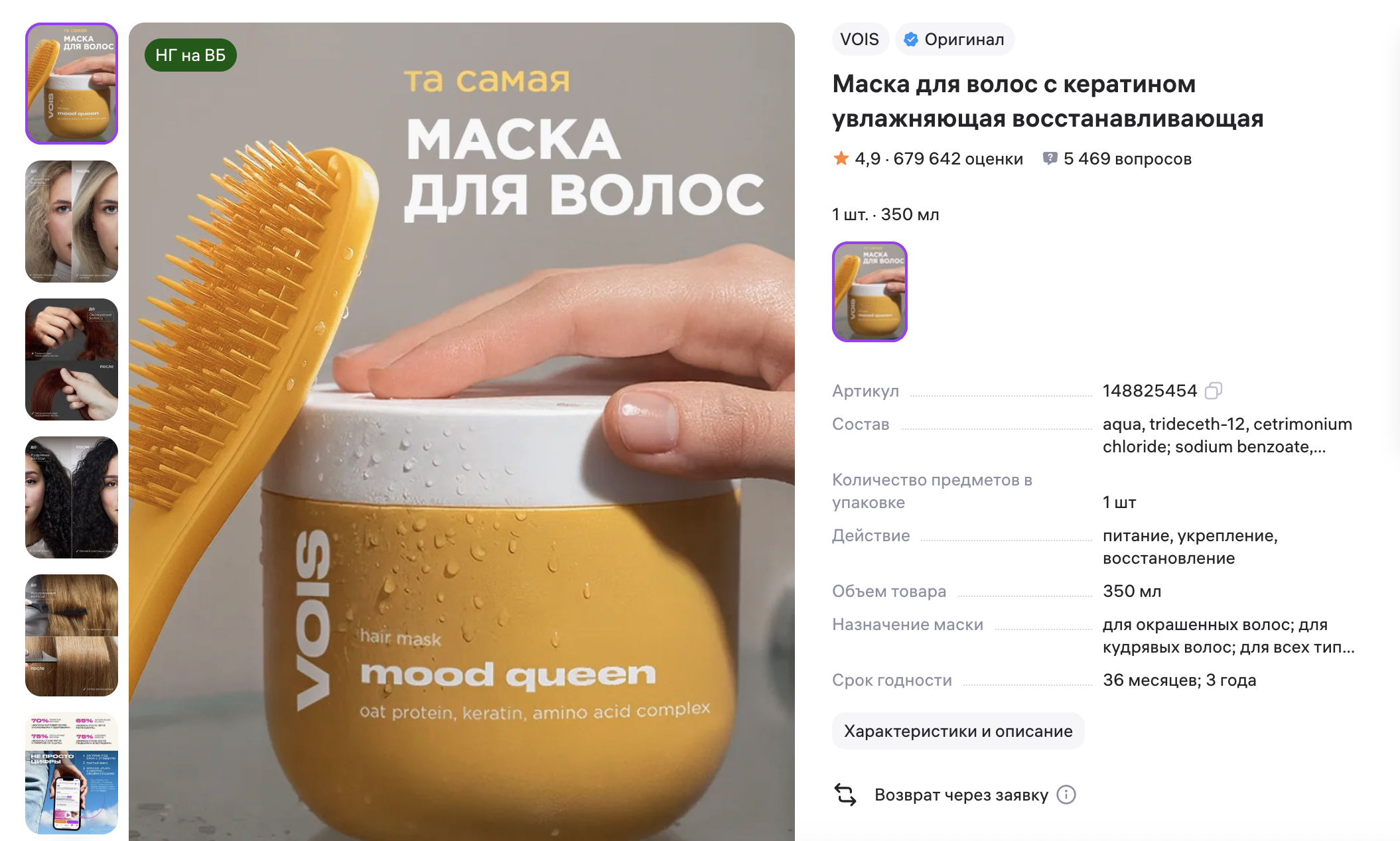The width and height of the screenshot is (1400, 841).
Task: Click the orange rating star
Action: pos(841,159)
